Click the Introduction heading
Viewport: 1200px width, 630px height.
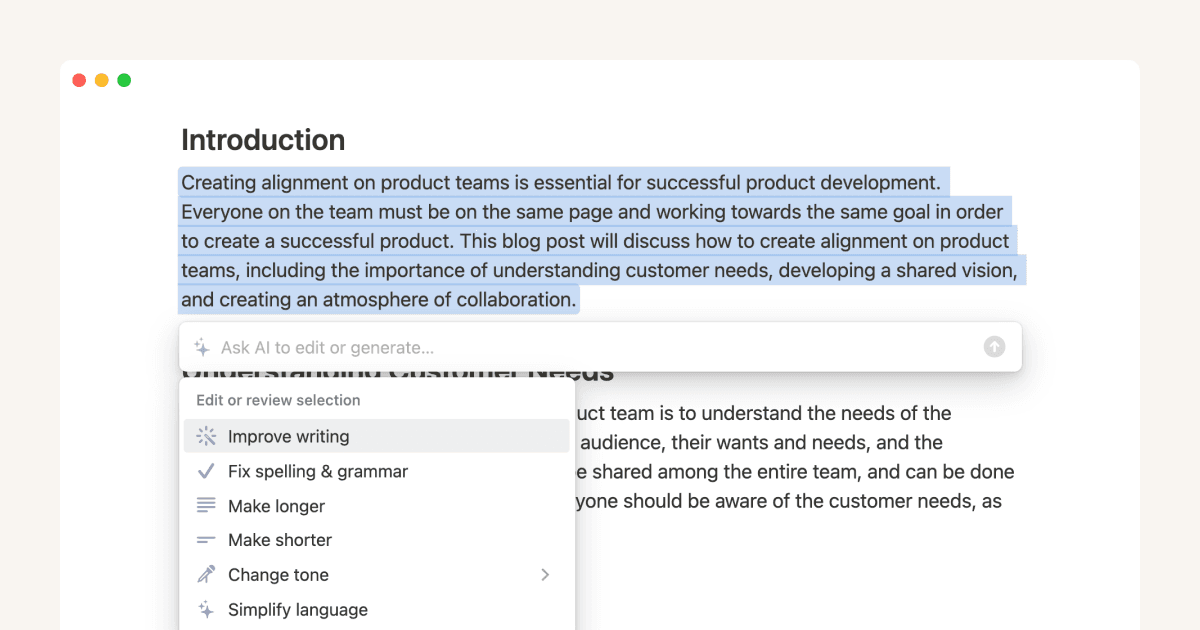262,140
